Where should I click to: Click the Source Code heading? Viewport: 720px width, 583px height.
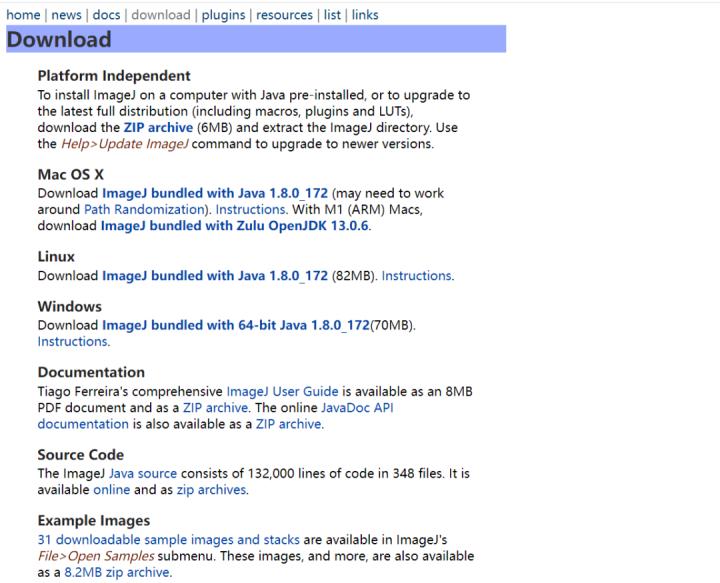[x=81, y=454]
